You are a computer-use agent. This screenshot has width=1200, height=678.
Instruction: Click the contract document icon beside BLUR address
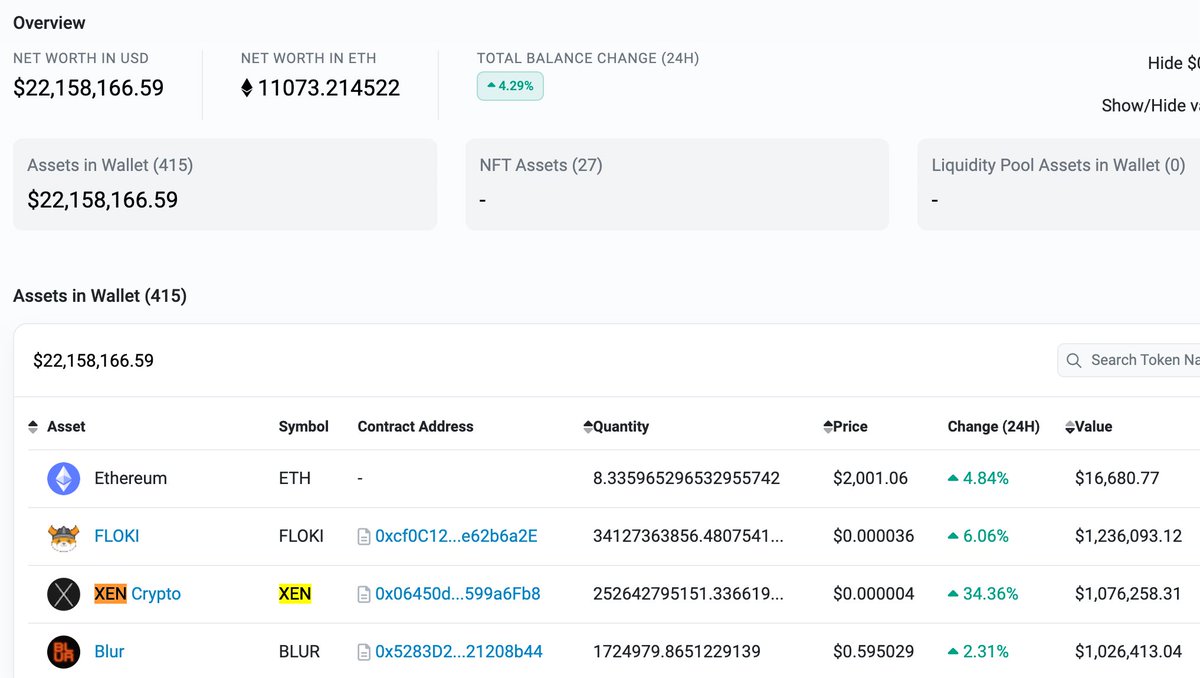[x=361, y=651]
